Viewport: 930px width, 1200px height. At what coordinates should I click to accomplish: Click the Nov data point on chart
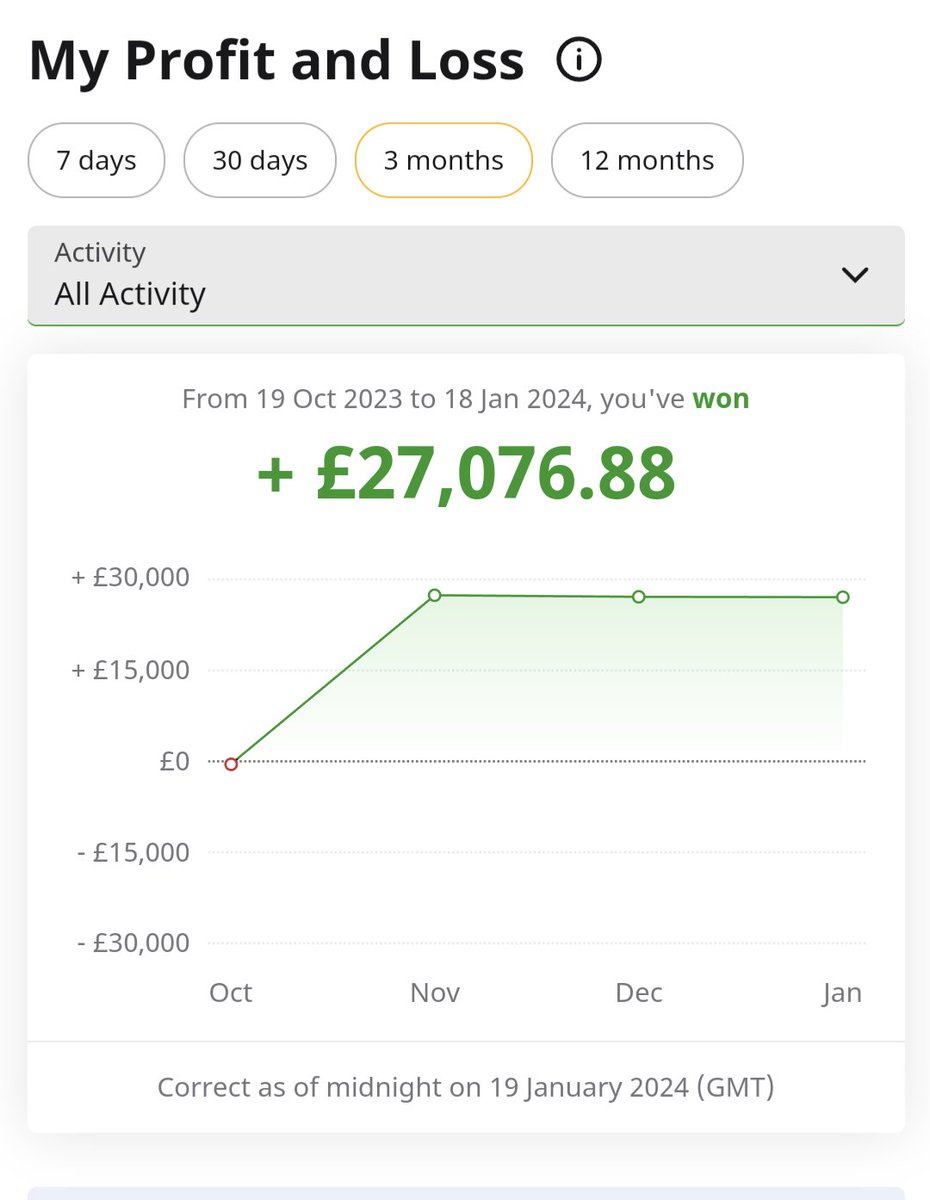(x=435, y=595)
